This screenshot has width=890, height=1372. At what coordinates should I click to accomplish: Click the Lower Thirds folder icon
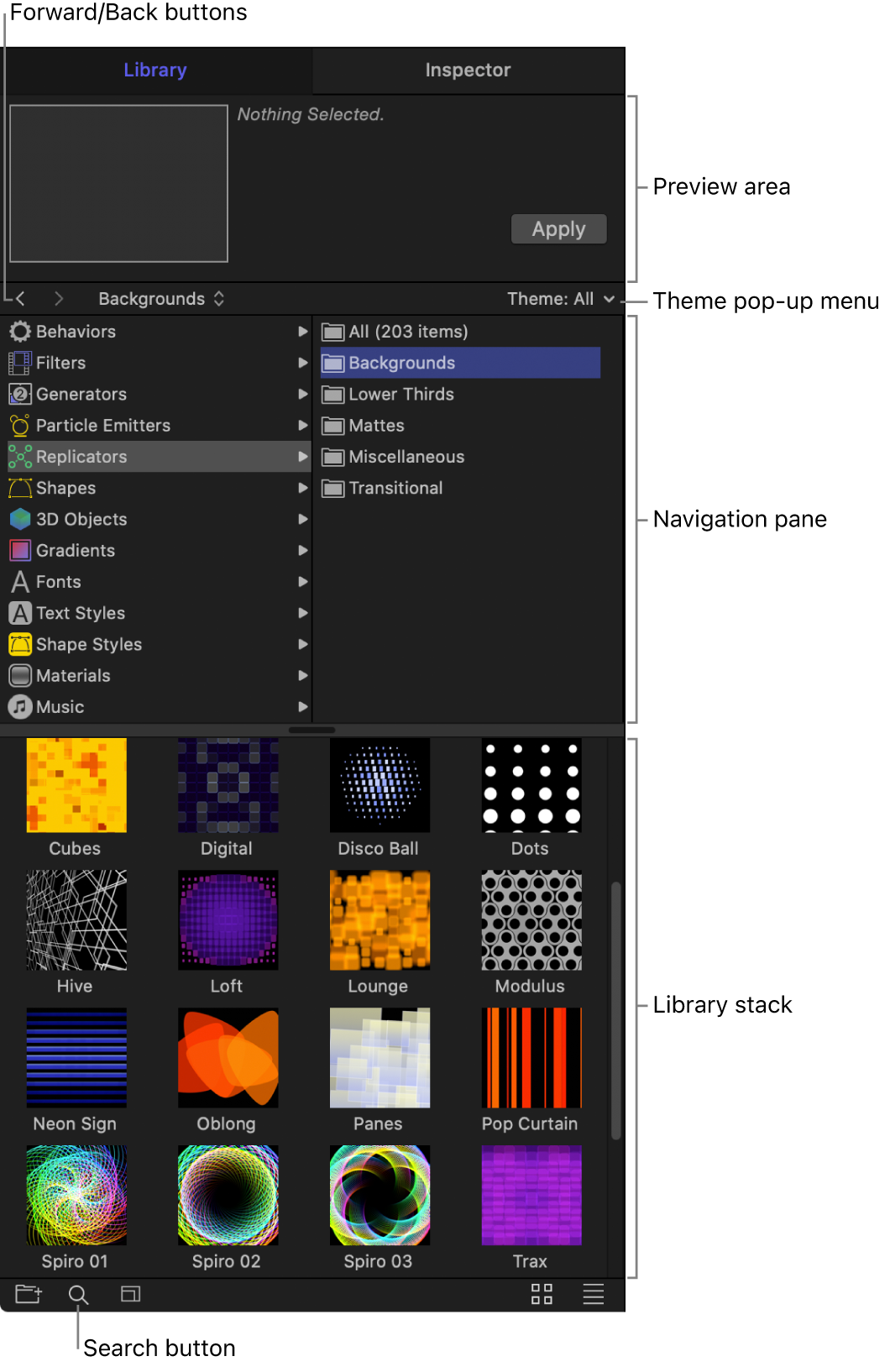[x=333, y=395]
